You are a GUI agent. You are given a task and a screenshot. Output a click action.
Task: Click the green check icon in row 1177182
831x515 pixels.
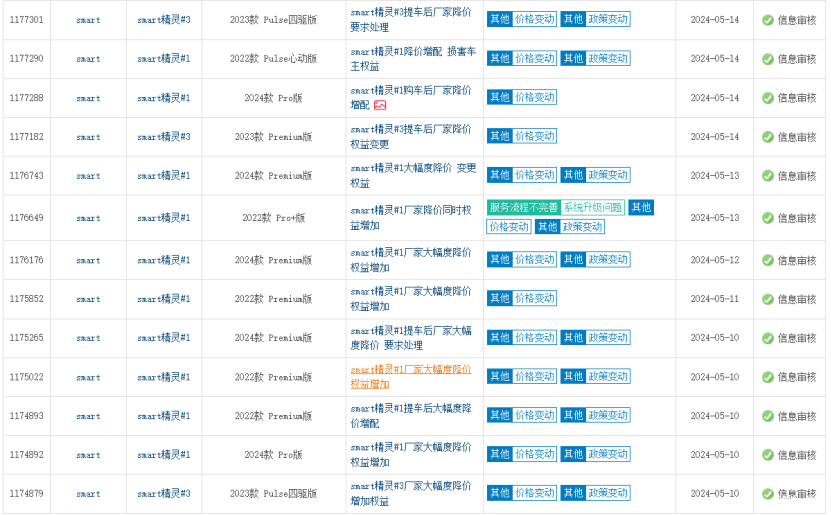pos(767,137)
